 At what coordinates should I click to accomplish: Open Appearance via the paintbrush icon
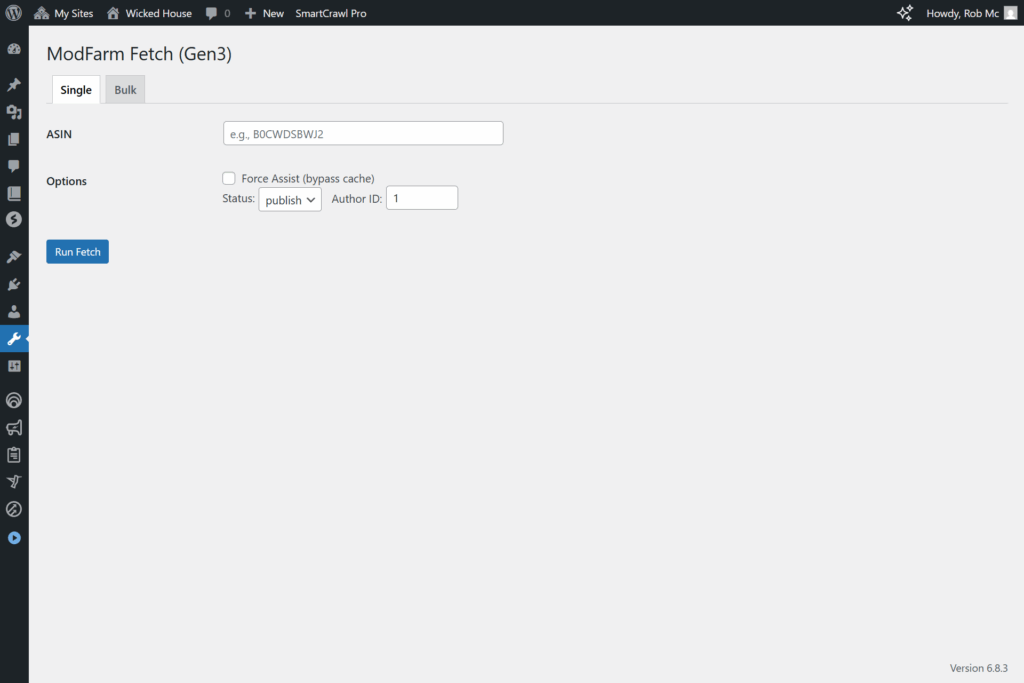coord(14,257)
